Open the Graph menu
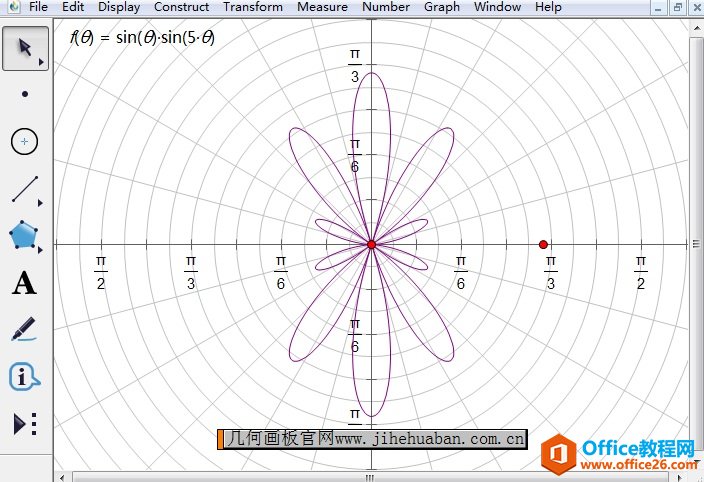 click(442, 7)
